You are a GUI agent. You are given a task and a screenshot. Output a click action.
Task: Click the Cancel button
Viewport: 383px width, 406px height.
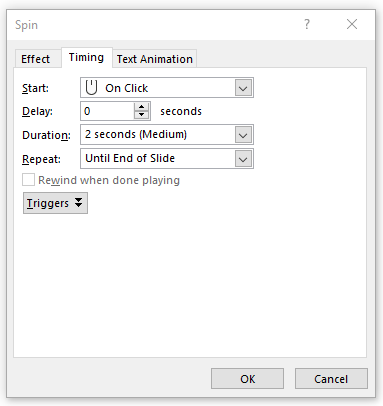click(331, 379)
